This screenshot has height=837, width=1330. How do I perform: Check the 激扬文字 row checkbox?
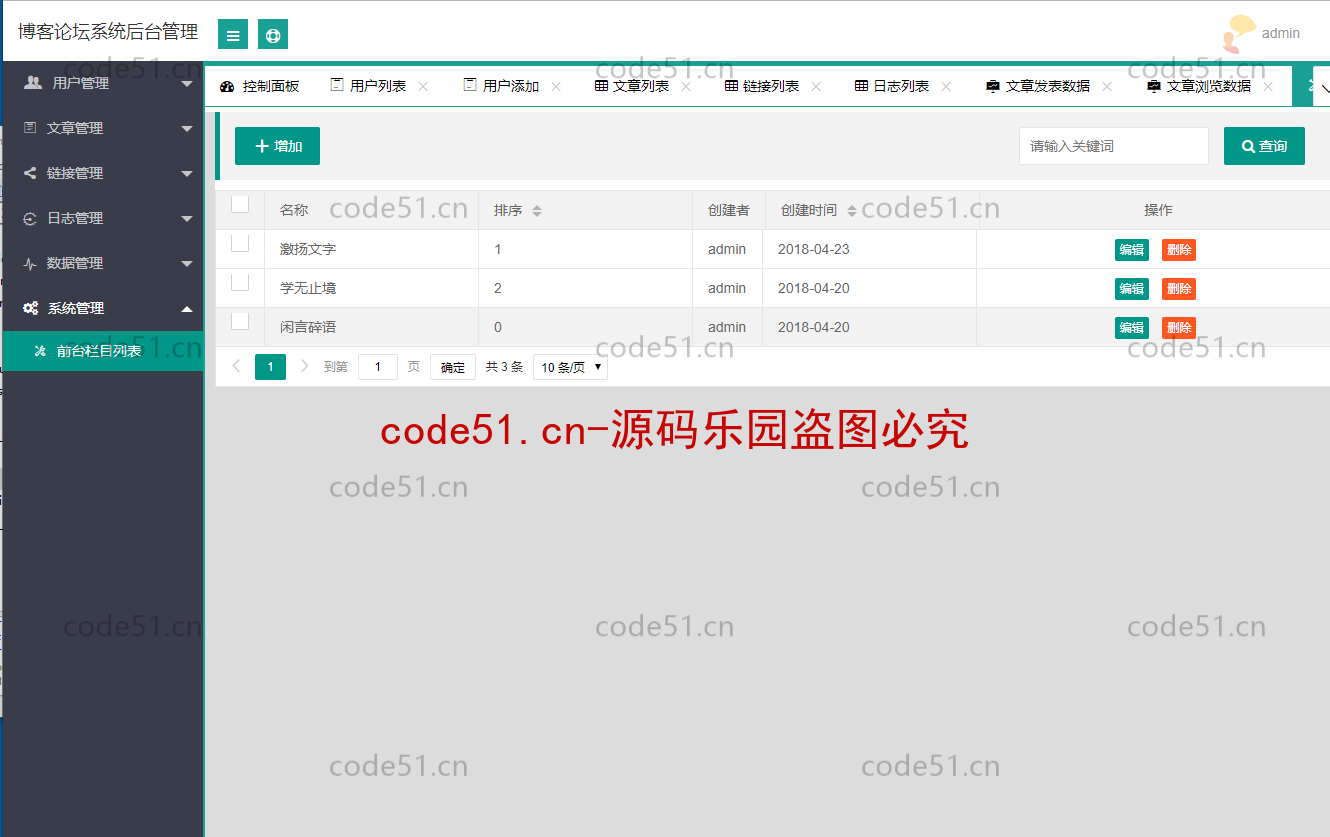coord(240,243)
